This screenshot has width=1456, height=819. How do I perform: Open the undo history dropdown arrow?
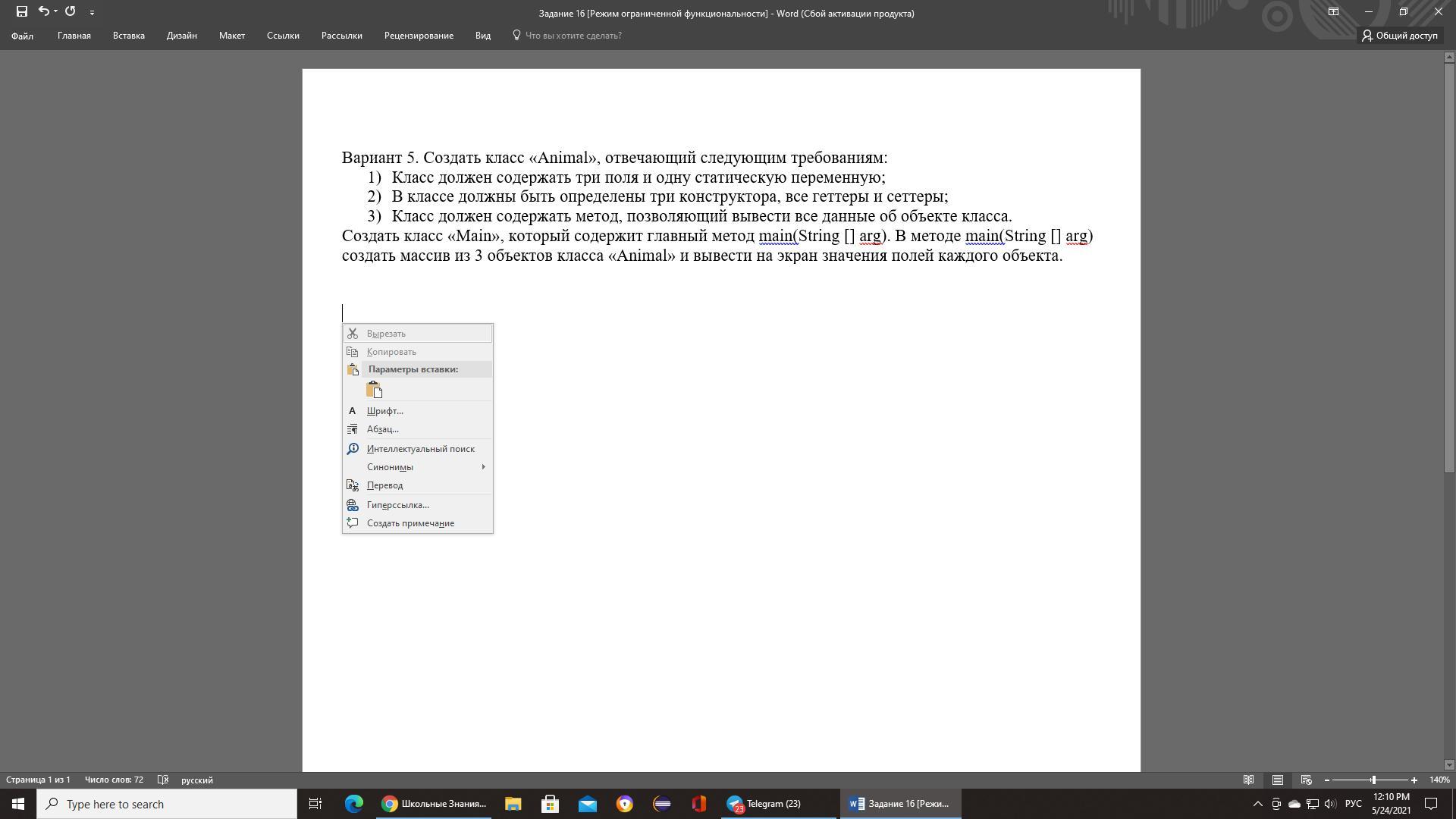click(x=56, y=11)
